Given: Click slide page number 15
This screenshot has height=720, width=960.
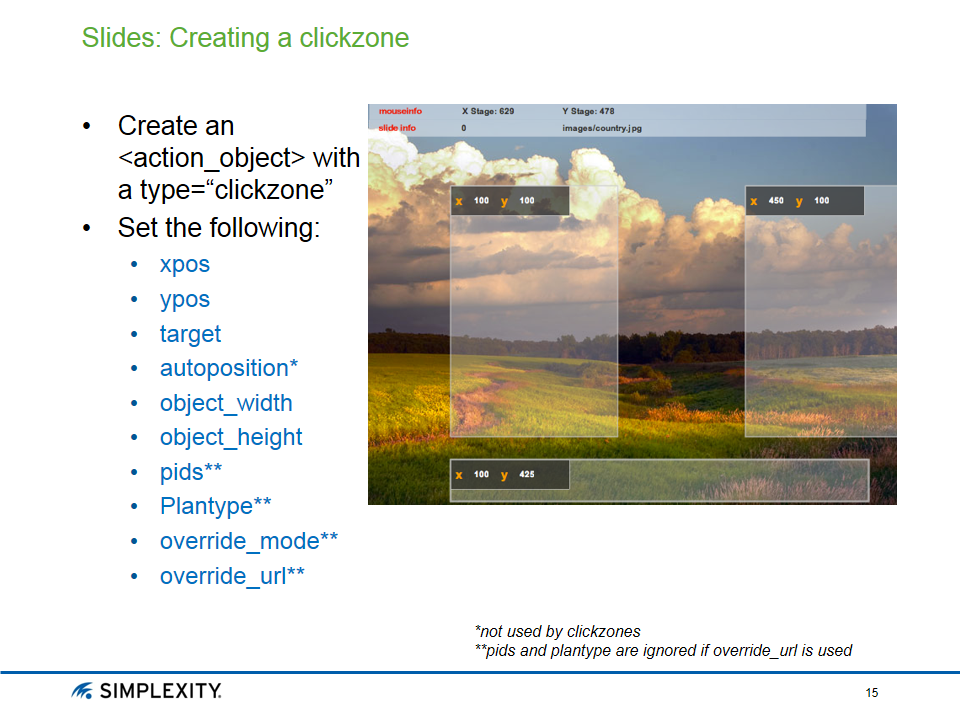Looking at the screenshot, I should 871,694.
